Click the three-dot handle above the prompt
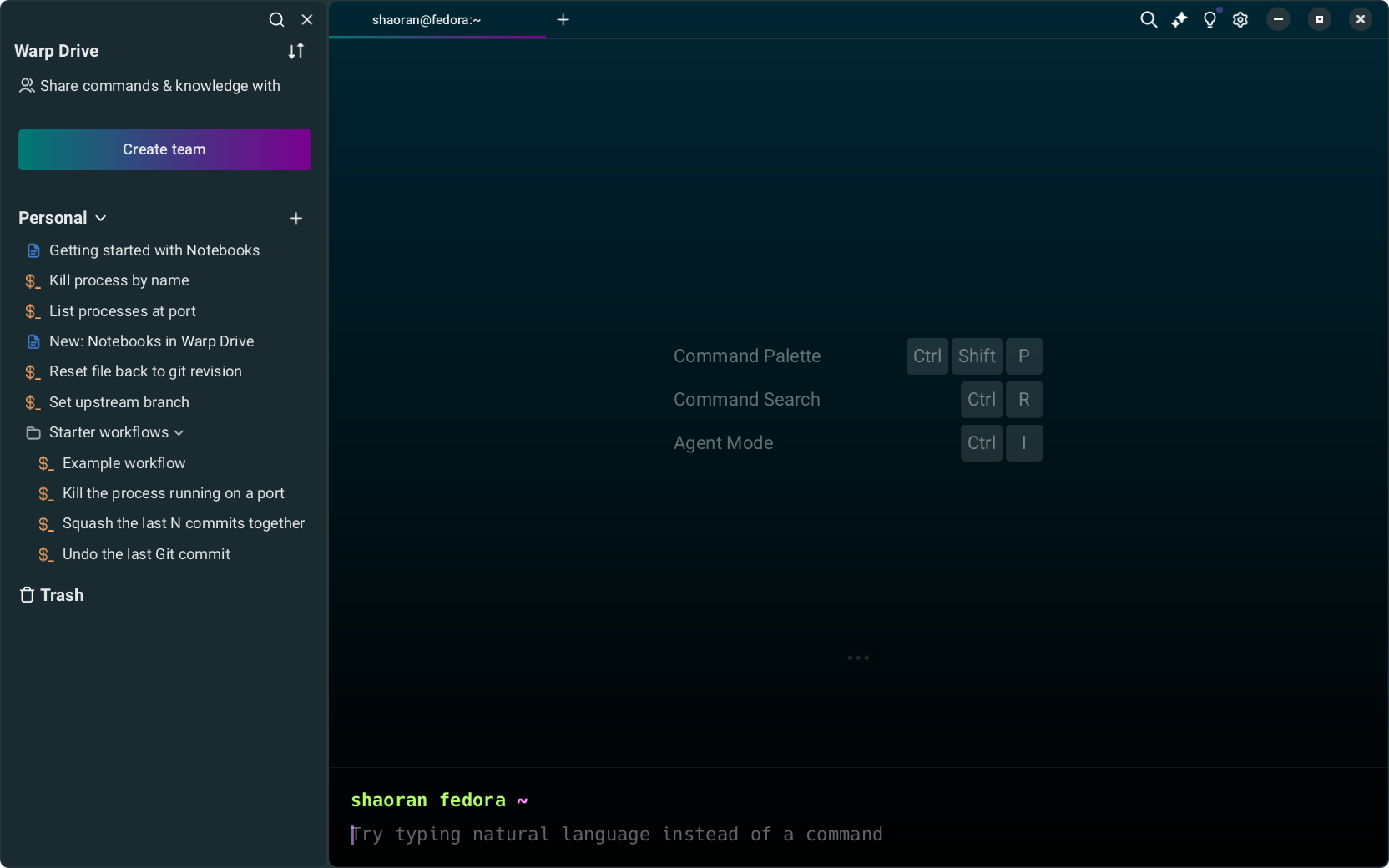The width and height of the screenshot is (1389, 868). tap(858, 658)
